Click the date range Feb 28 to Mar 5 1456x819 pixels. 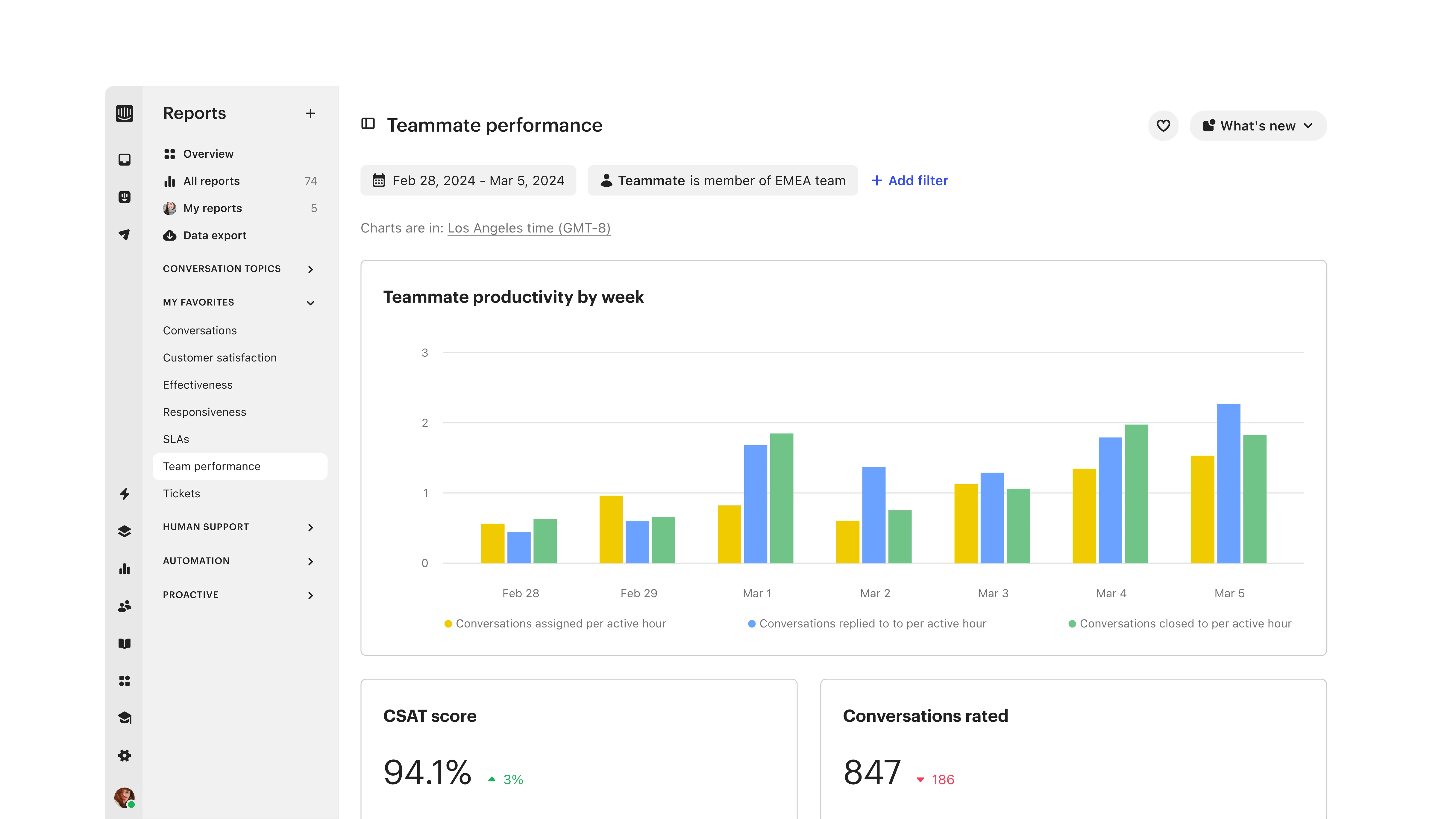click(x=468, y=180)
